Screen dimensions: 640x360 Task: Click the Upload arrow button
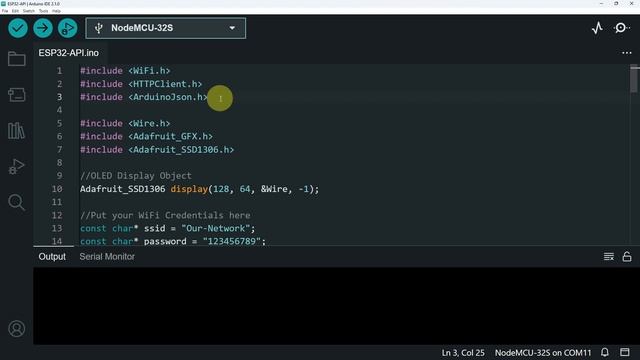(x=43, y=28)
